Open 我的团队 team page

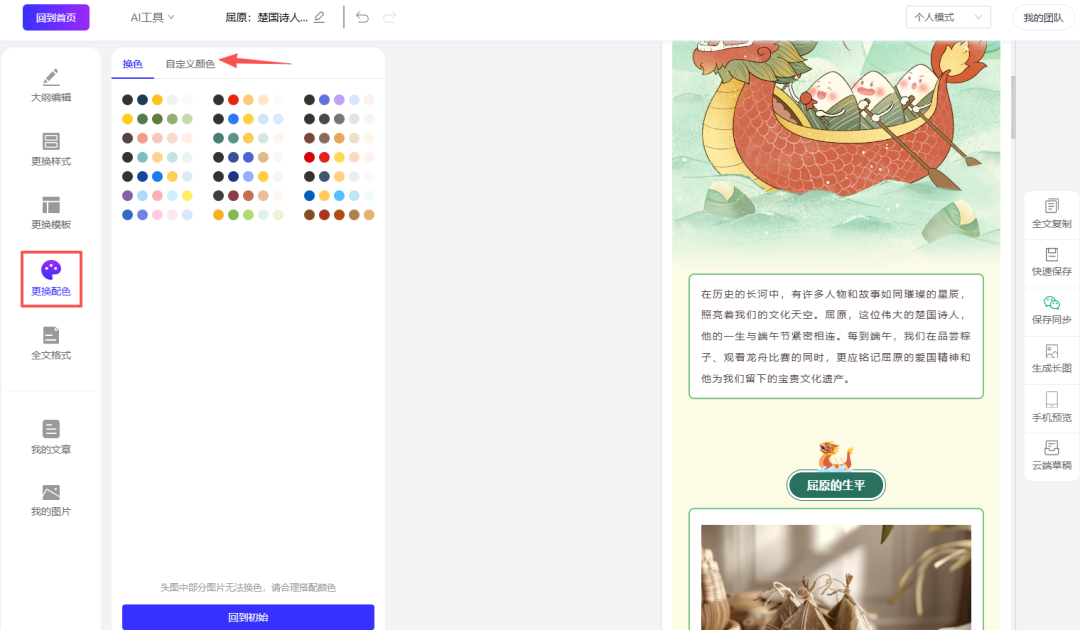pos(1043,17)
